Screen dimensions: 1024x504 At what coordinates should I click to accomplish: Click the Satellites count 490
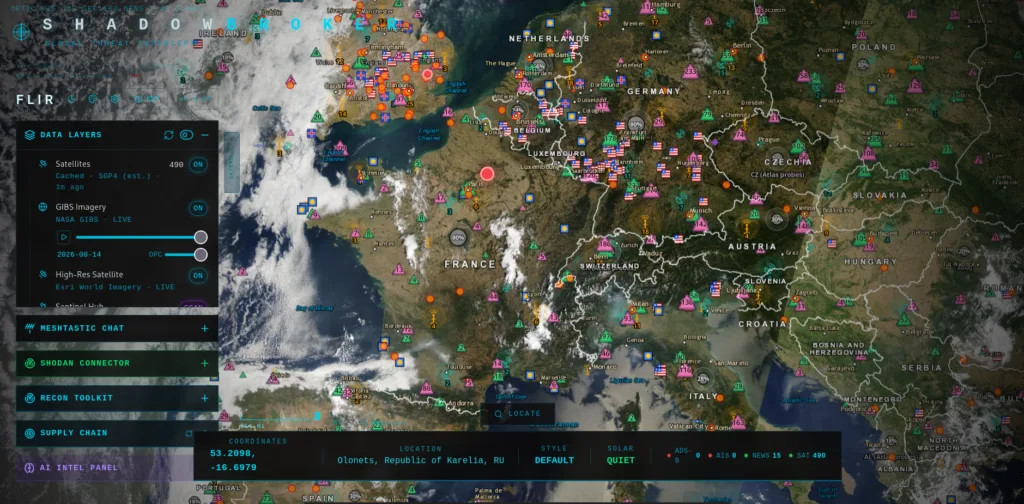tap(176, 165)
